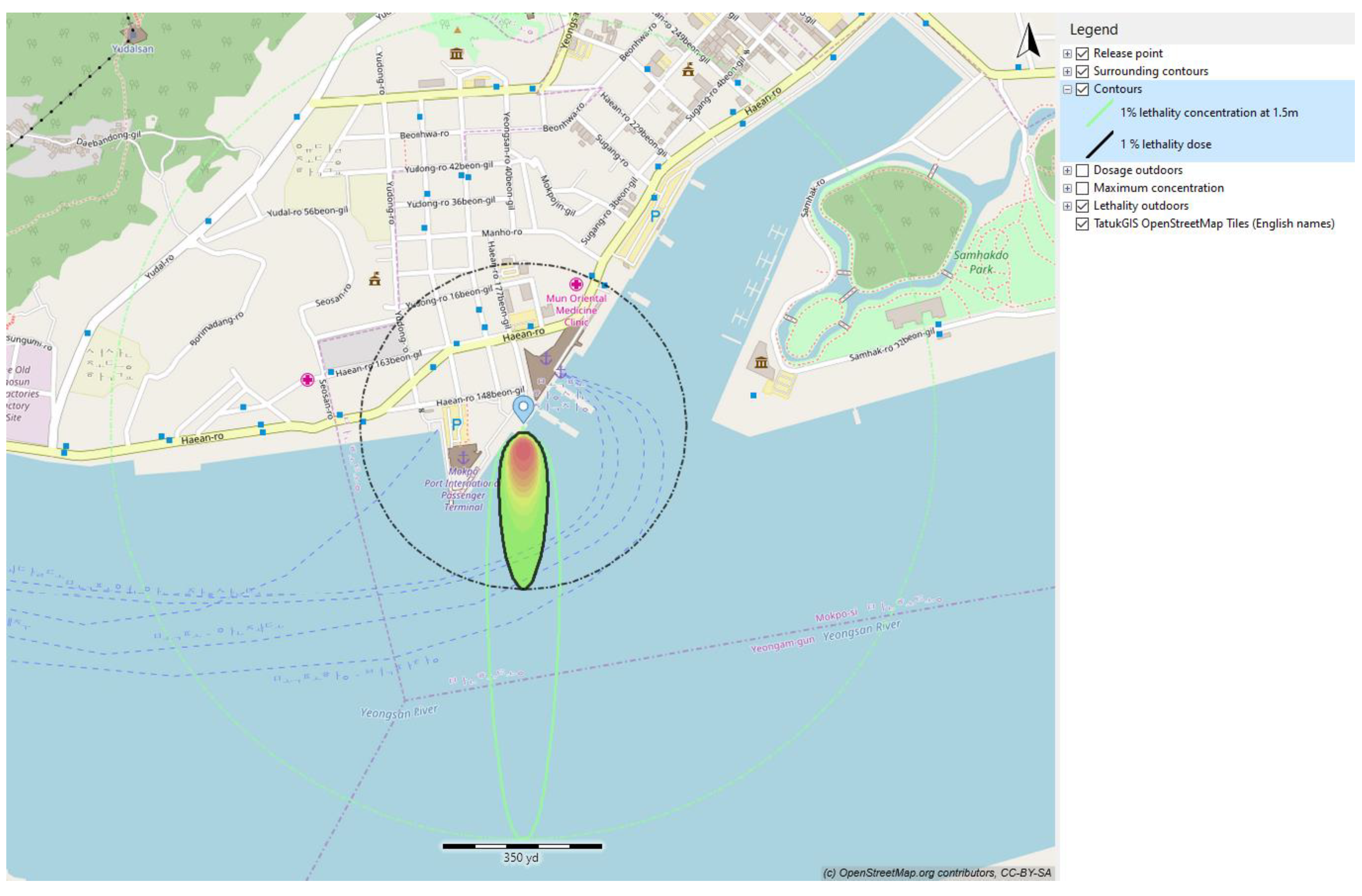Screen dimensions: 1362x896
Task: Click the north arrow compass icon
Action: point(1028,41)
